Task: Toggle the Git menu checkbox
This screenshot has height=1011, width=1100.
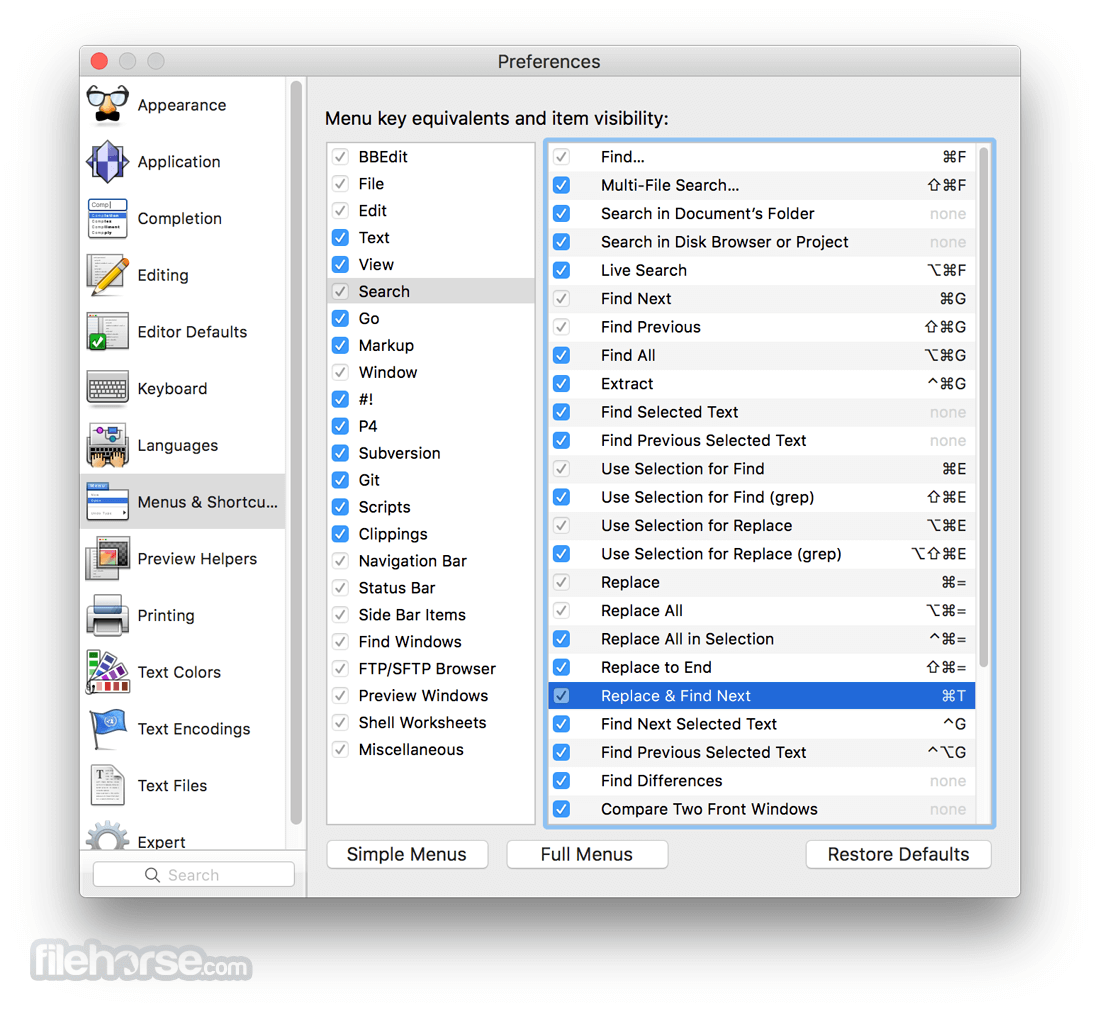Action: coord(340,480)
